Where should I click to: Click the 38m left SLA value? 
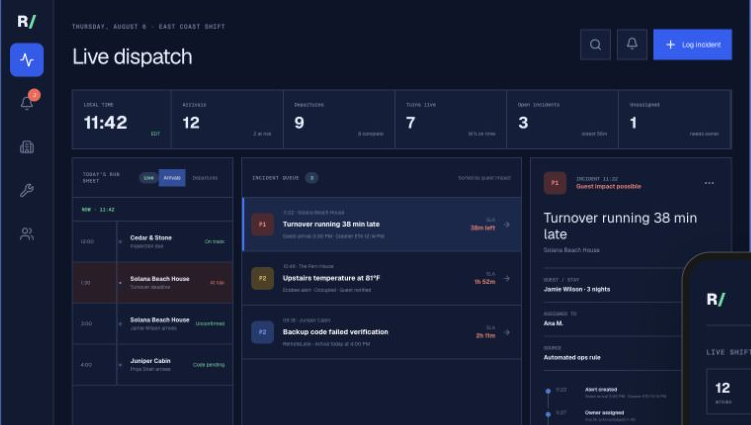[x=483, y=228]
